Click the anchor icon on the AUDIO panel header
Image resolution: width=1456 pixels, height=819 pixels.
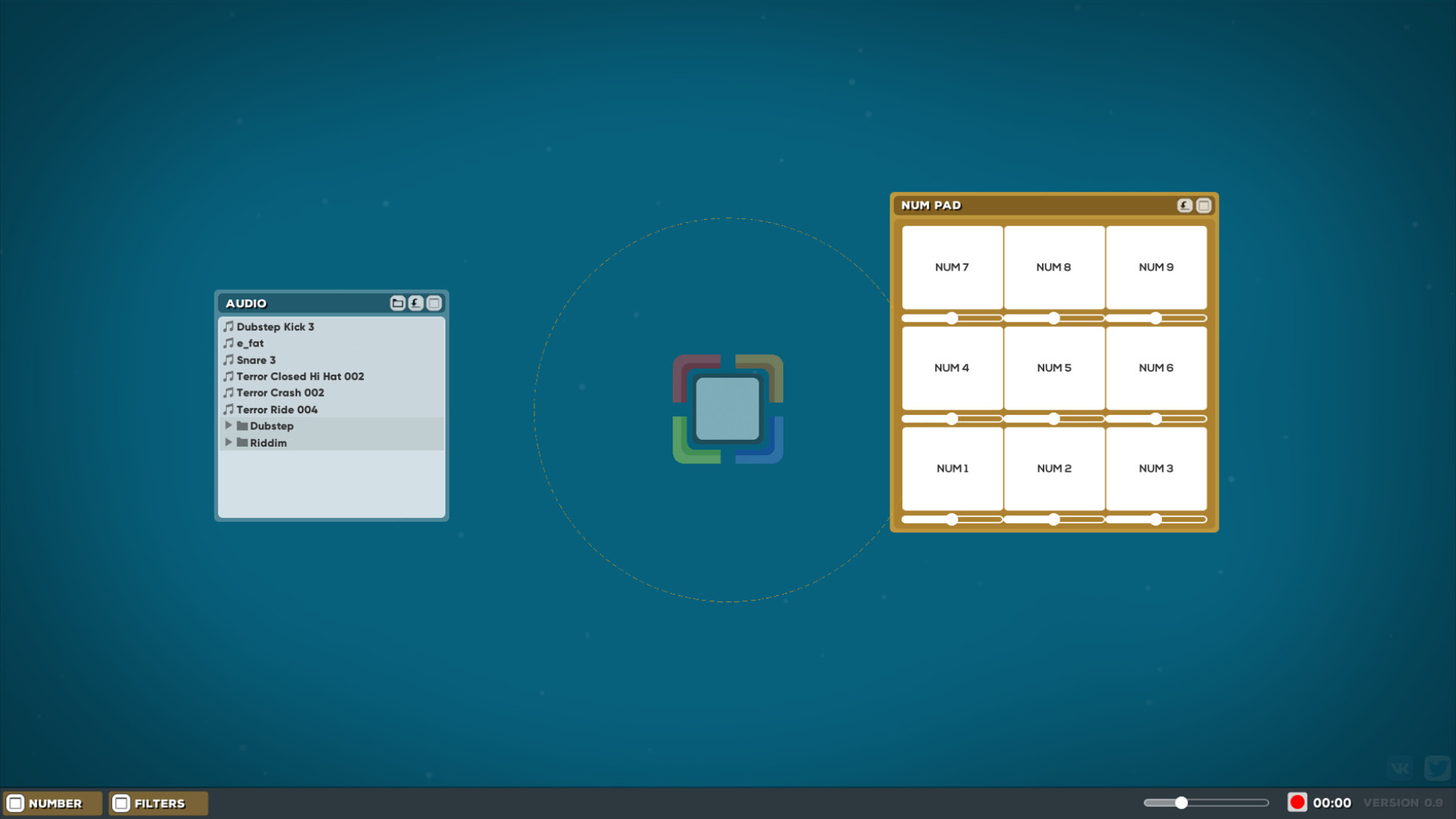pyautogui.click(x=416, y=303)
